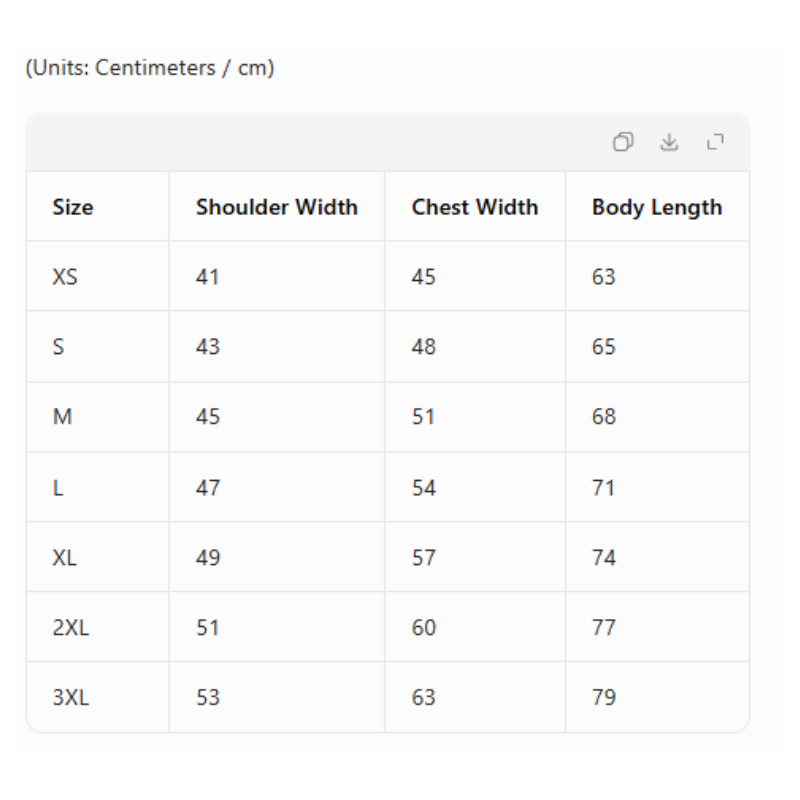Select the Chest Width column header

point(474,207)
